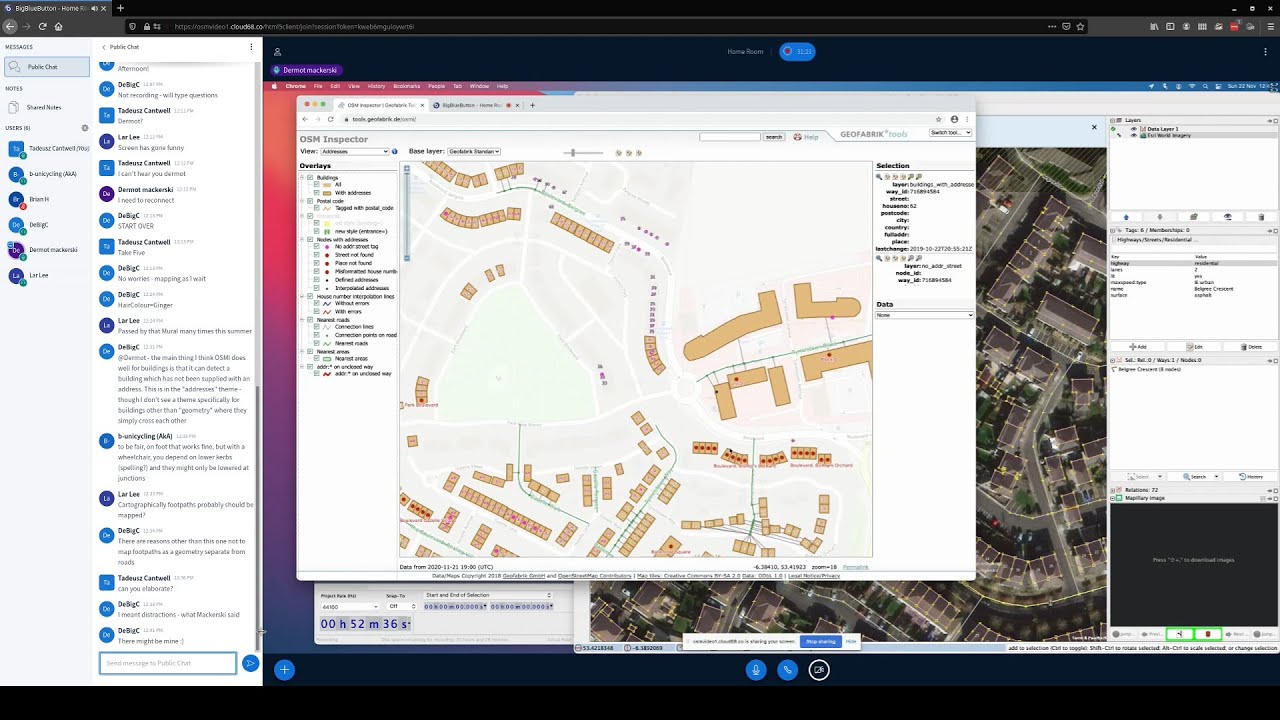This screenshot has width=1280, height=720.
Task: Toggle the share webcam button
Action: [819, 670]
